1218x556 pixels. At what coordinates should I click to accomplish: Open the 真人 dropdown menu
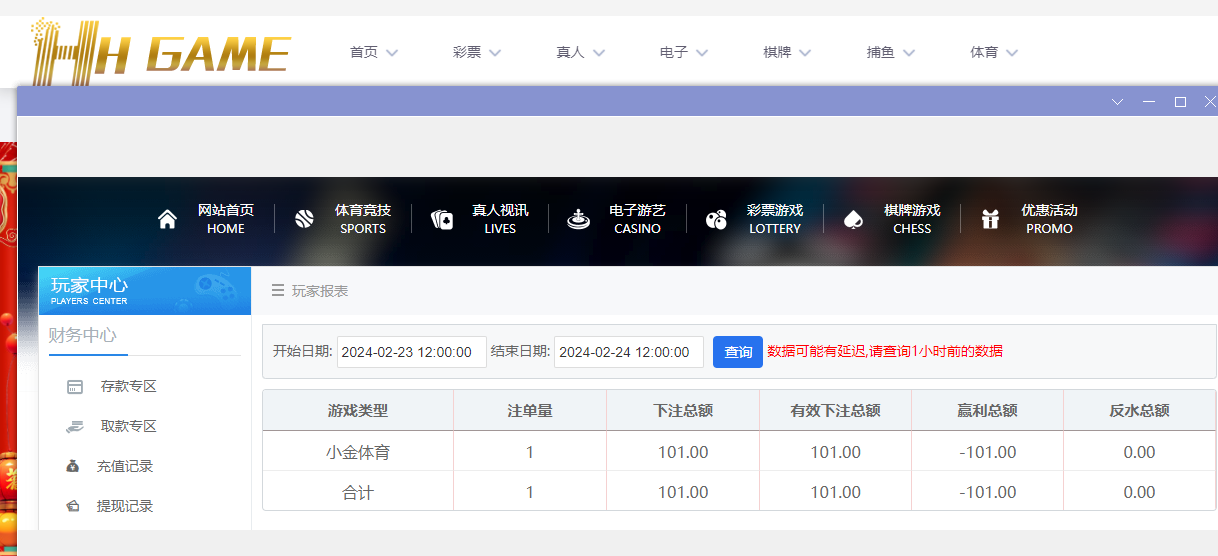click(581, 52)
